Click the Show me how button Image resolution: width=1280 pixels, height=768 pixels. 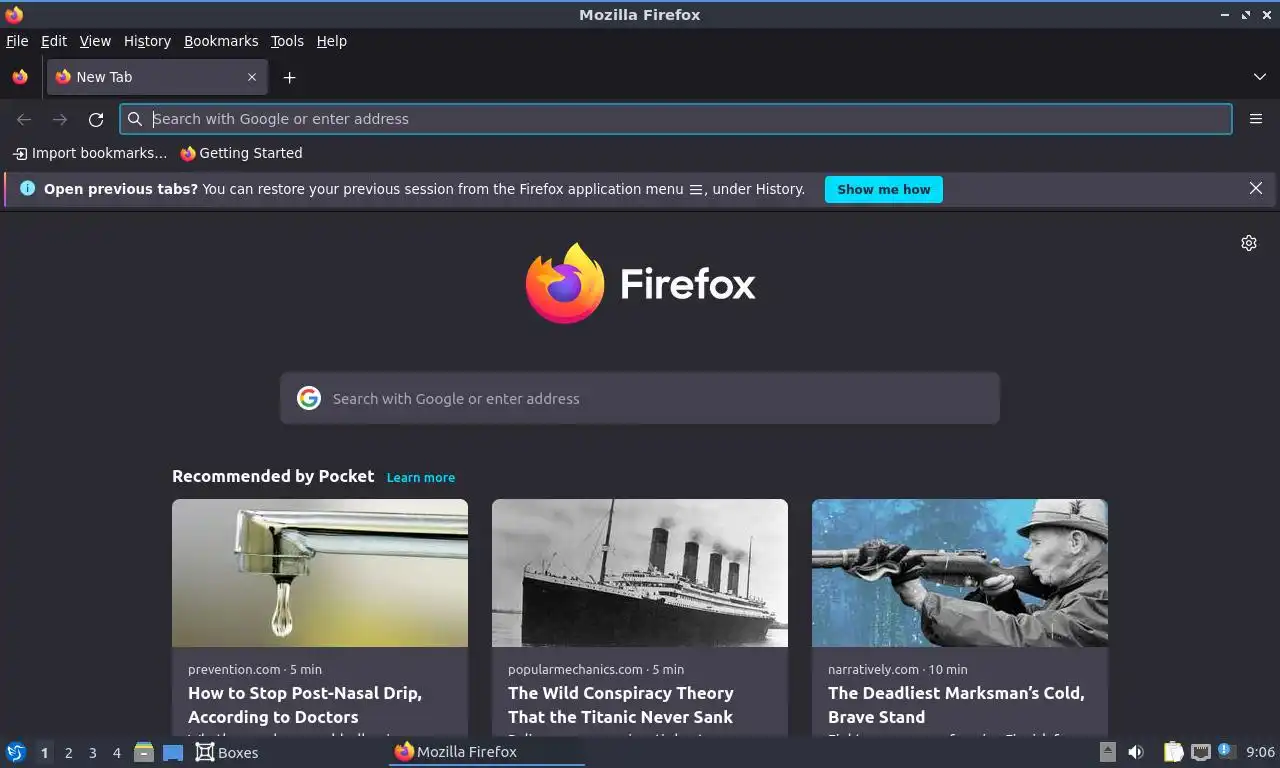coord(883,189)
